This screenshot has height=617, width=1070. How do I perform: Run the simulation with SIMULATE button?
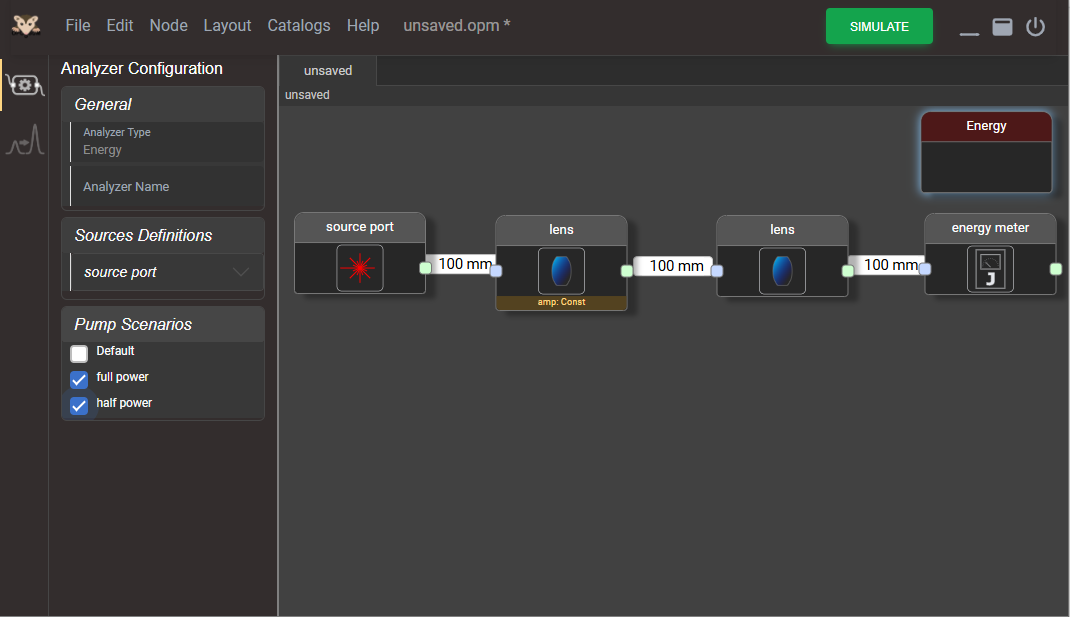tap(879, 27)
